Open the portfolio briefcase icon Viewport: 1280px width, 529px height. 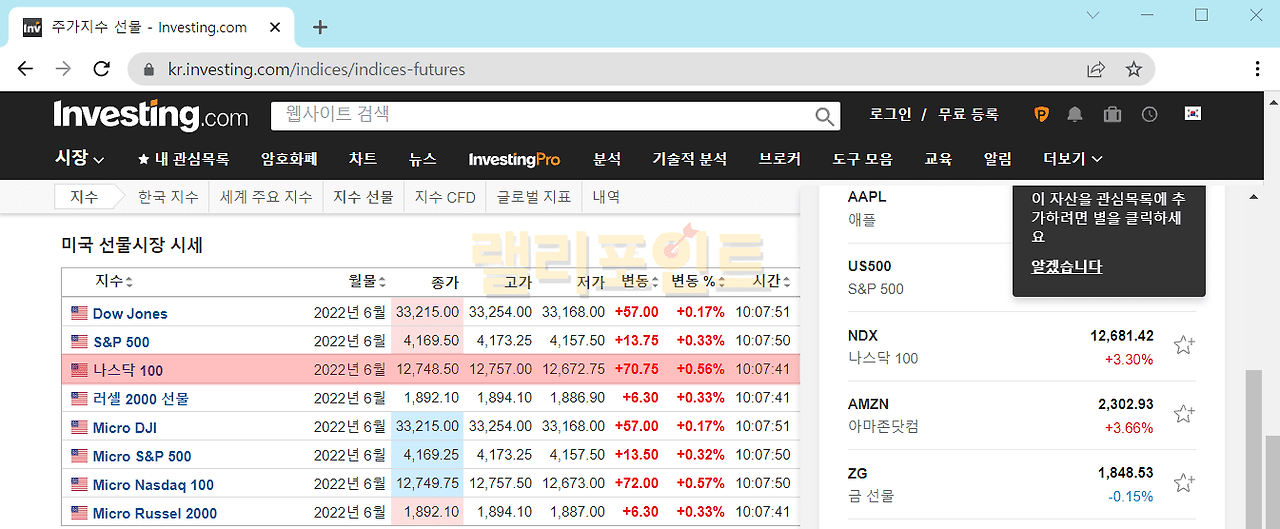[1112, 115]
